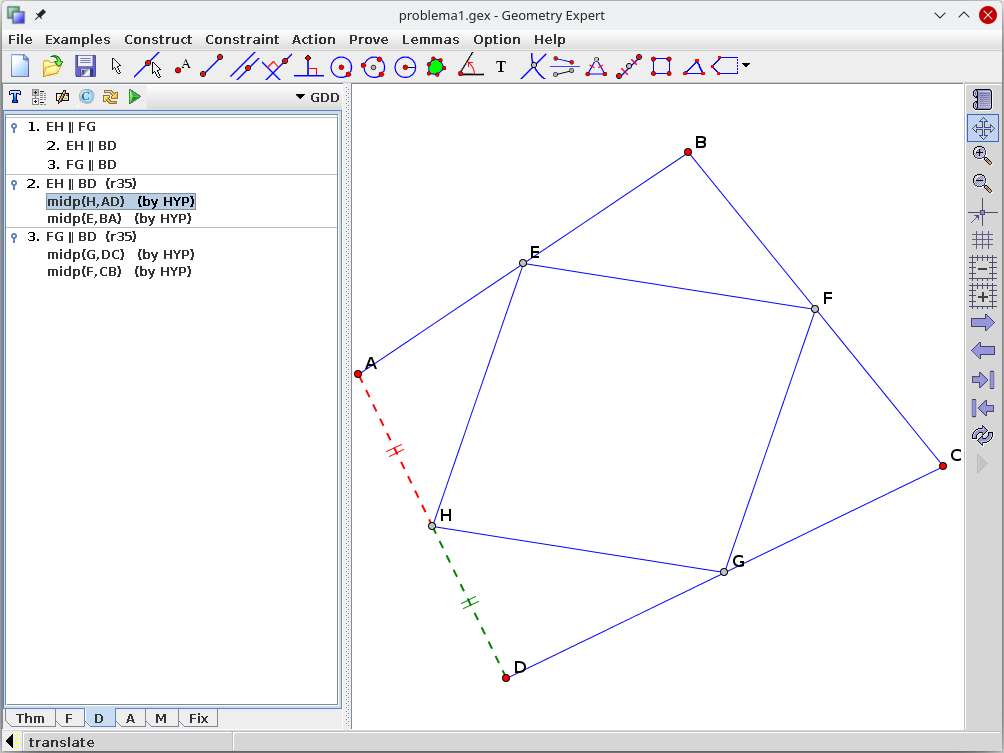Select the Square/rectangle tool
Screen dimensions: 1004x753
pos(661,67)
